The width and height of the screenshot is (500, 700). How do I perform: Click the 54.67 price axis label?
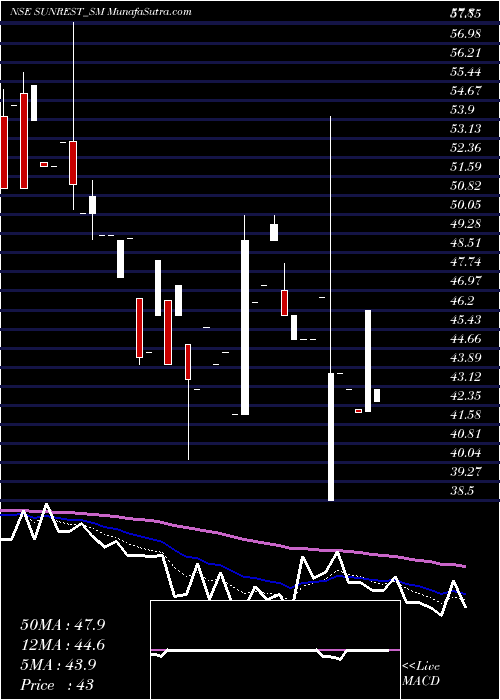[465, 91]
